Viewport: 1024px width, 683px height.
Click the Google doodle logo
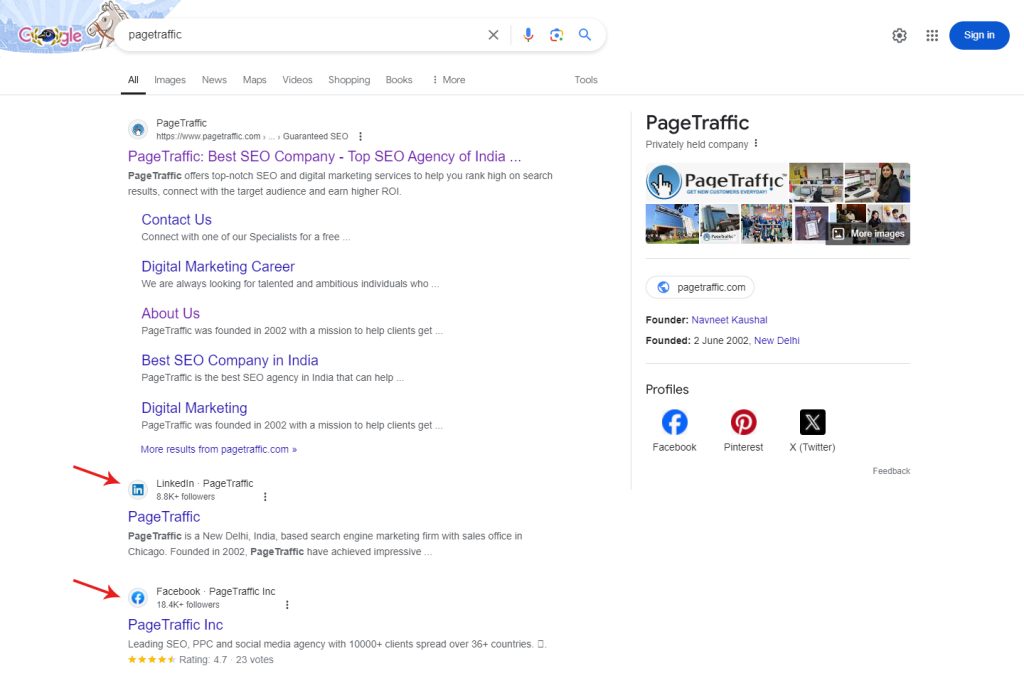51,35
